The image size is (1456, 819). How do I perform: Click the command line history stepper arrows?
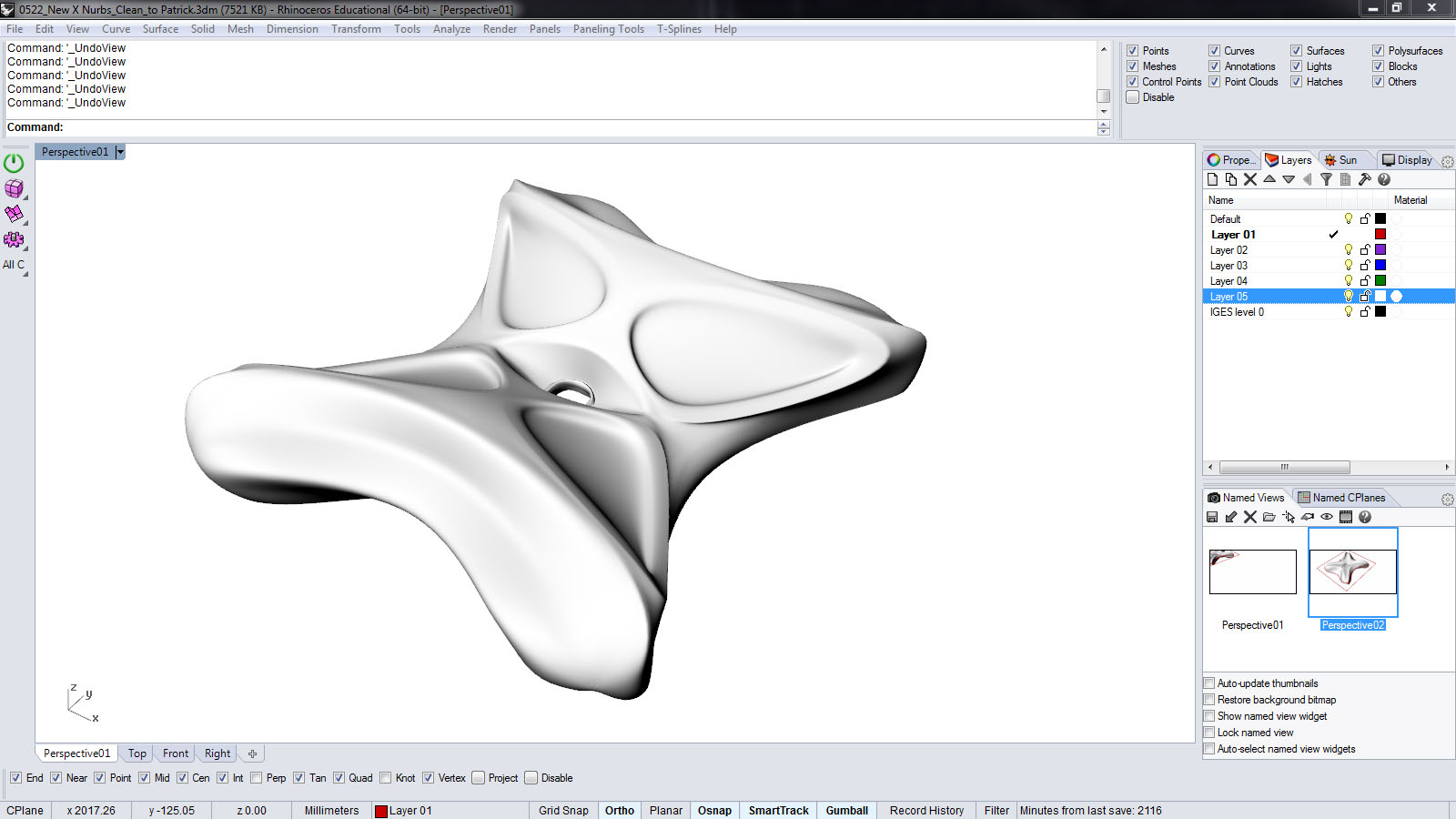tap(1104, 128)
